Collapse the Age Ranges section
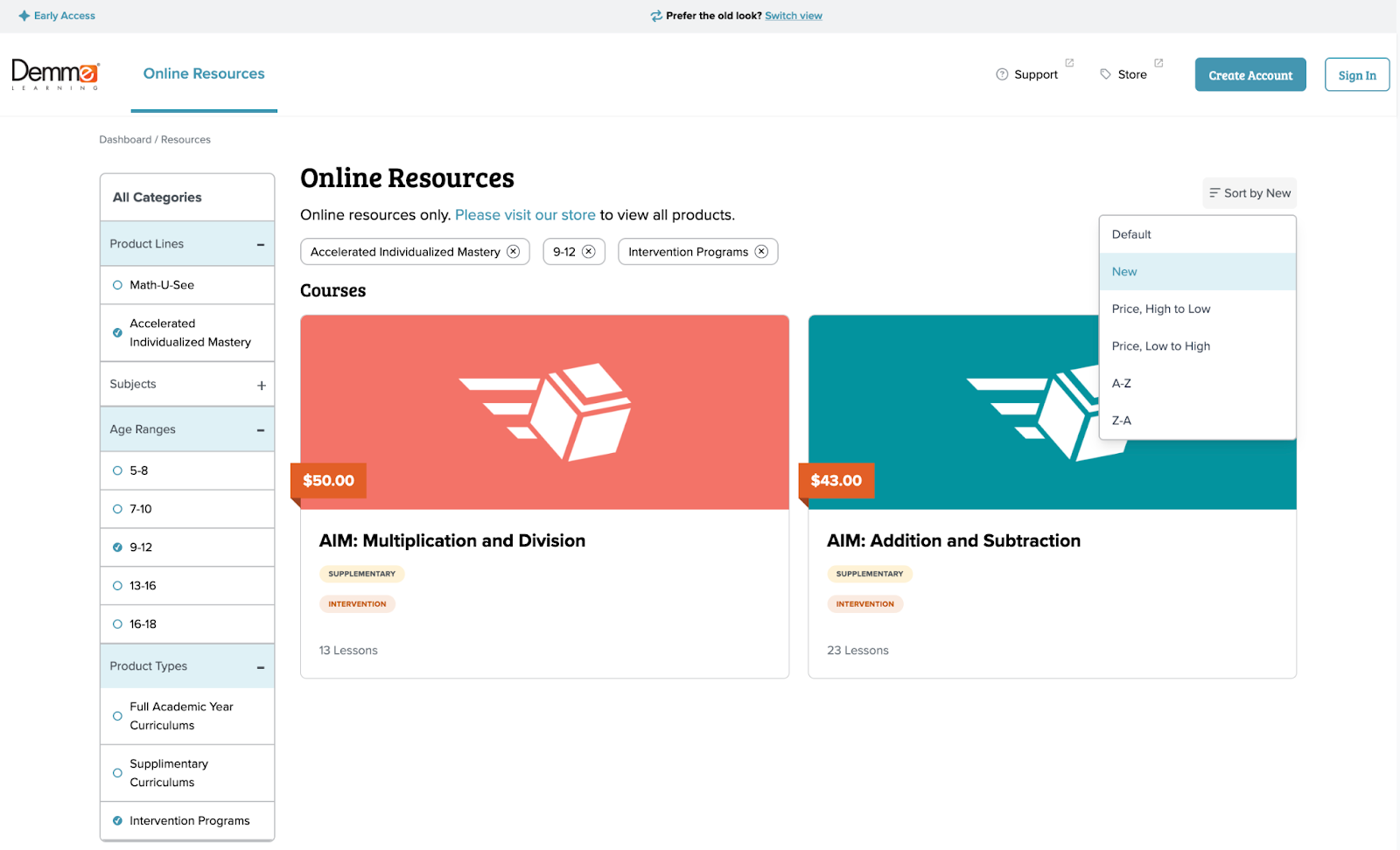The image size is (1400, 850). click(x=261, y=430)
